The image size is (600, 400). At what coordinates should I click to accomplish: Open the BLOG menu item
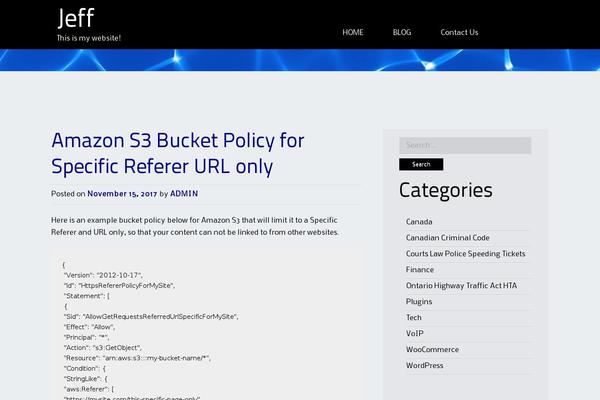click(x=402, y=33)
